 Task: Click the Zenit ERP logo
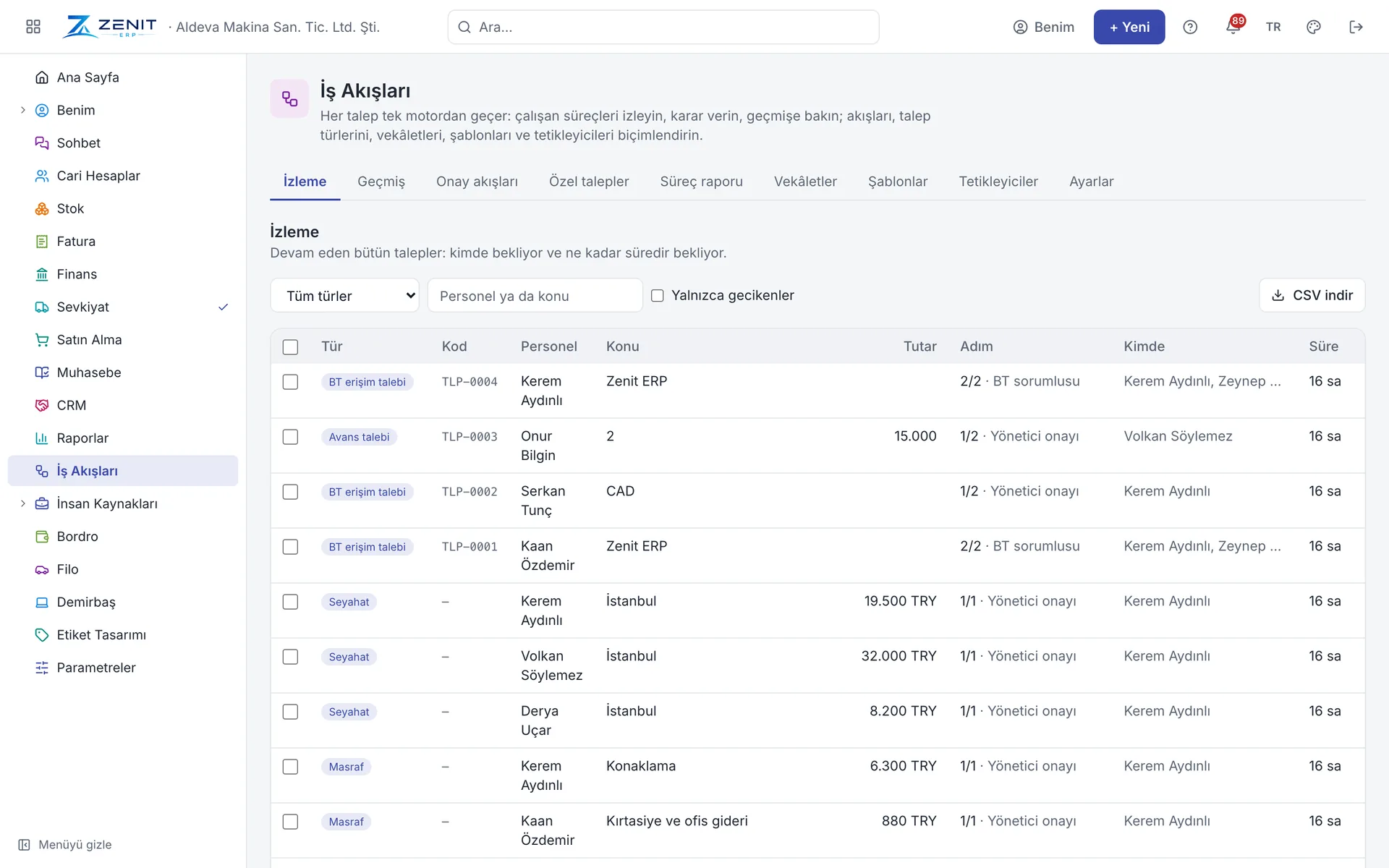[109, 27]
